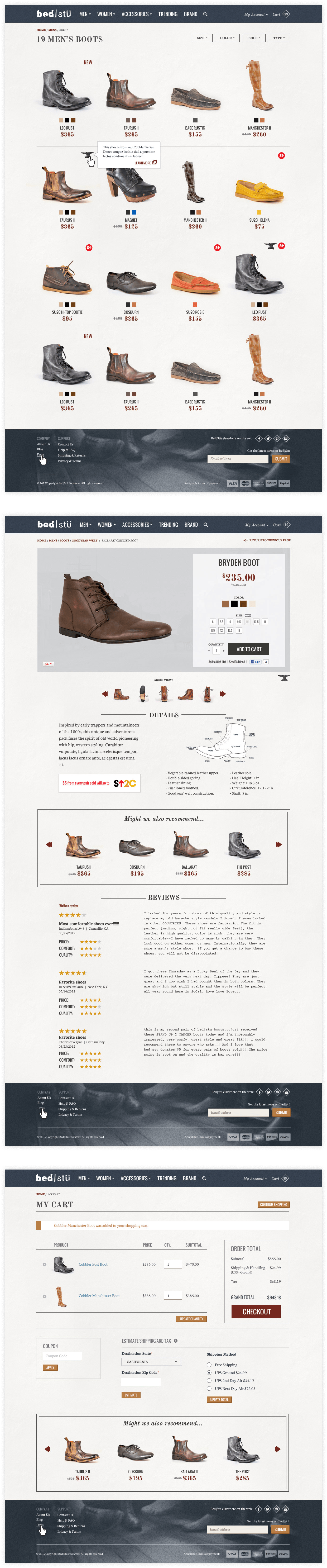Select UPS Next Day Air shipping method
Viewport: 327px width, 1568px height.
coord(209,1389)
